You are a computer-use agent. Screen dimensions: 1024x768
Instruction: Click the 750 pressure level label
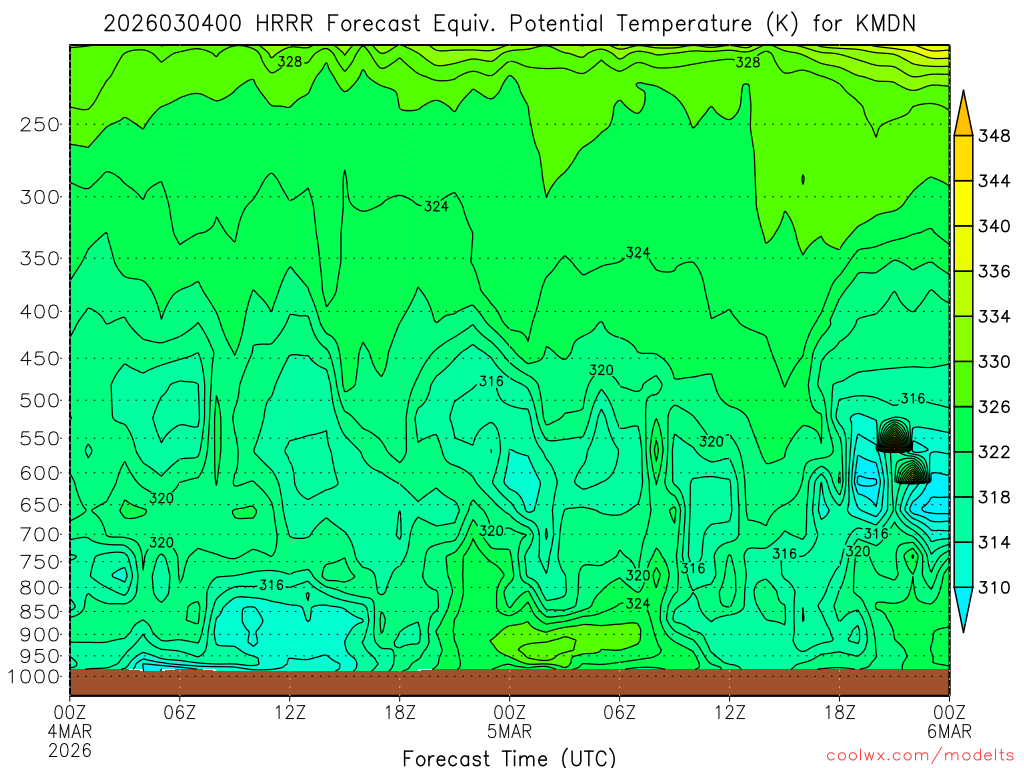click(x=40, y=562)
